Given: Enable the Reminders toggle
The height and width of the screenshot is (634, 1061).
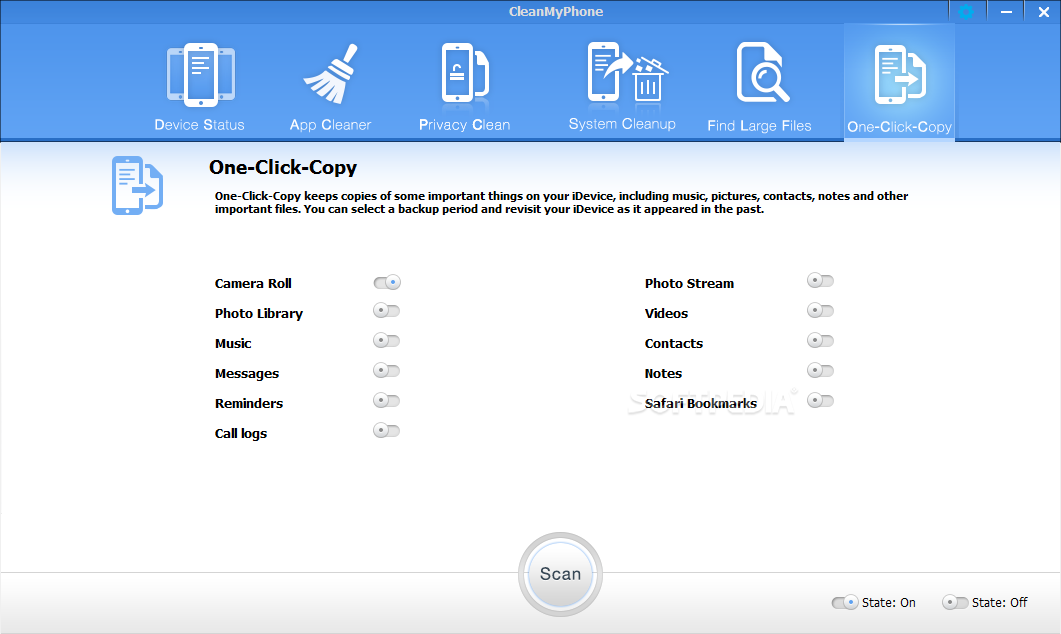Looking at the screenshot, I should tap(386, 401).
